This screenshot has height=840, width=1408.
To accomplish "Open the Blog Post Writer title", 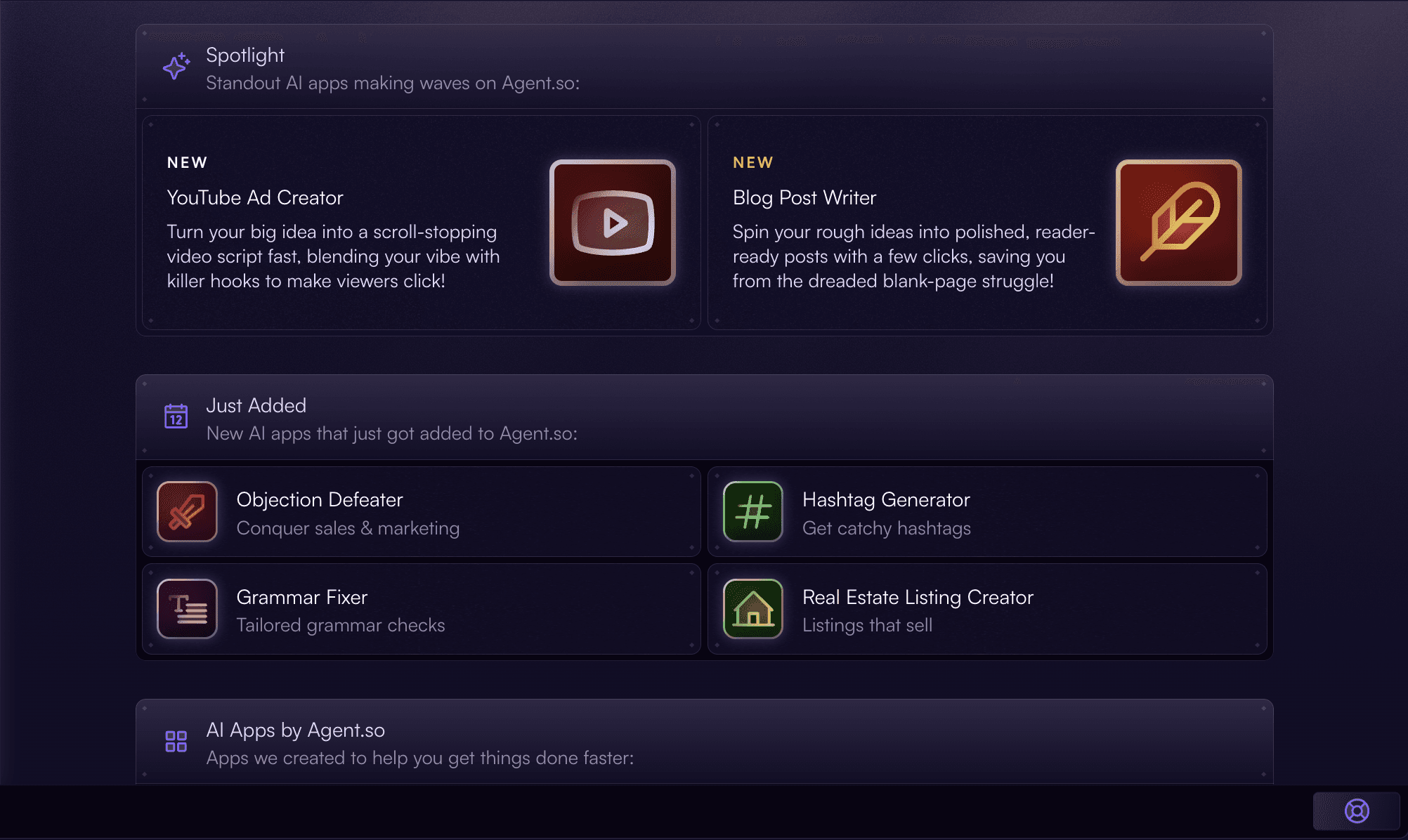I will click(x=804, y=198).
